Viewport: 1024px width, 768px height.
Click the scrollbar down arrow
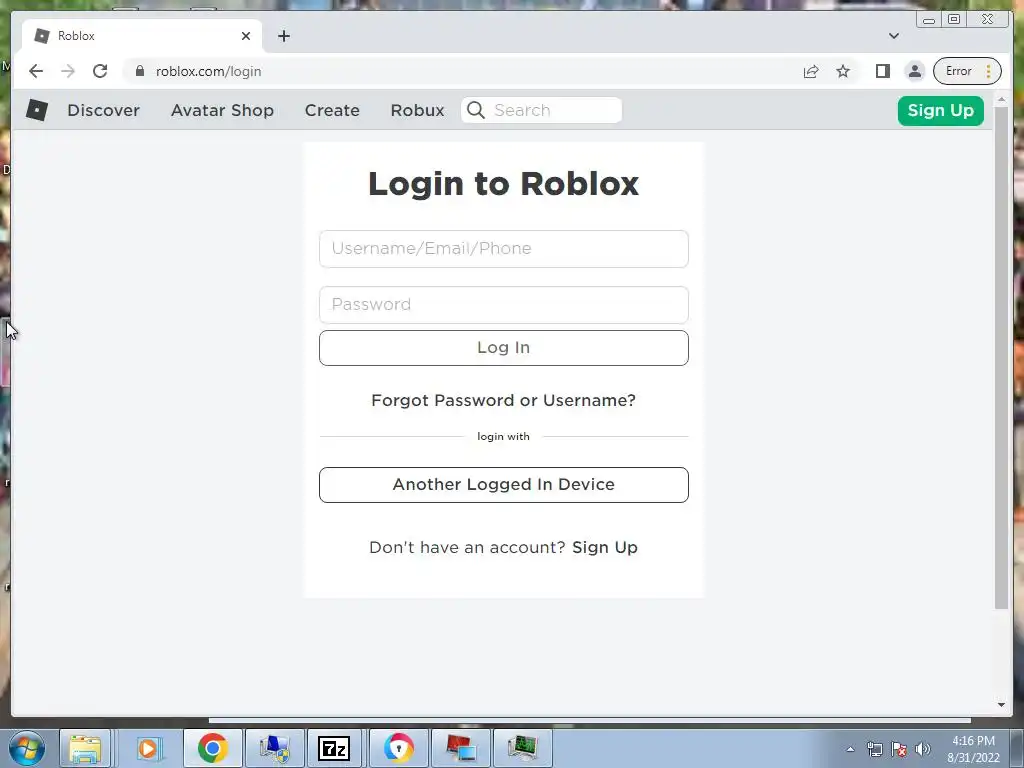pyautogui.click(x=1001, y=704)
